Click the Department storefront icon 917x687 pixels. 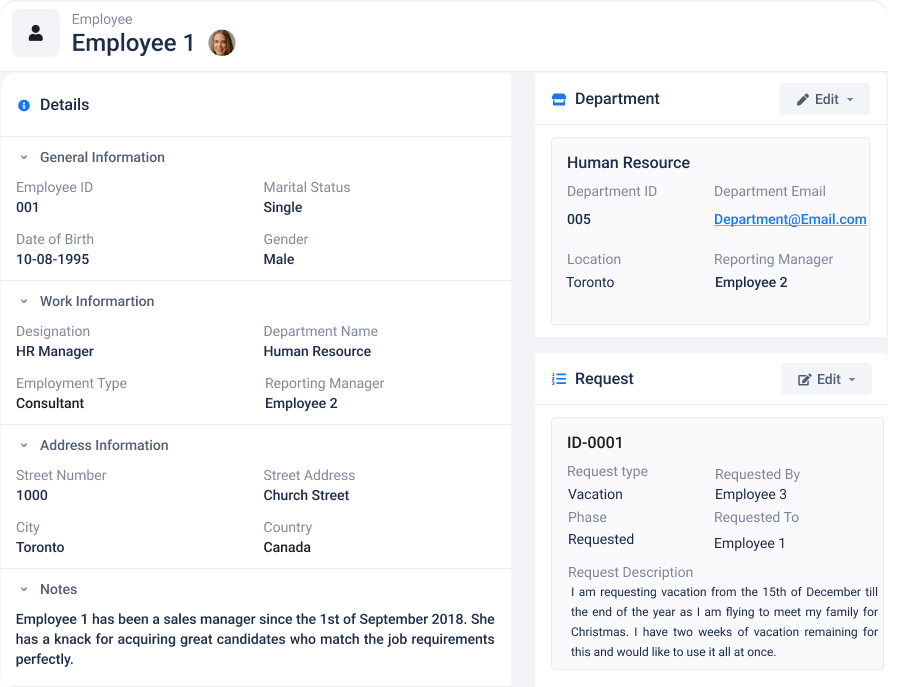coord(559,99)
